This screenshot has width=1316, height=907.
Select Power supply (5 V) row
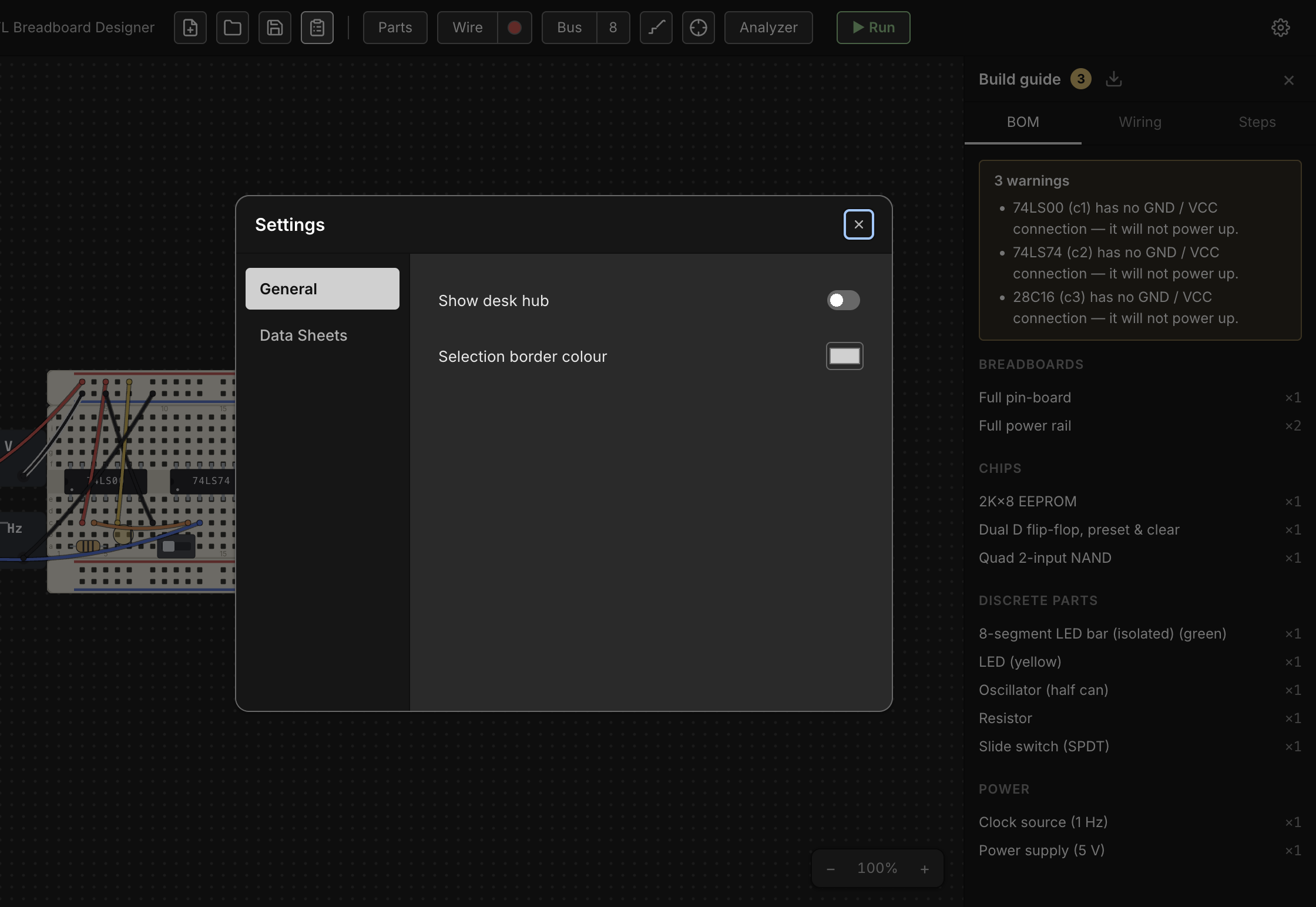pyautogui.click(x=1140, y=851)
